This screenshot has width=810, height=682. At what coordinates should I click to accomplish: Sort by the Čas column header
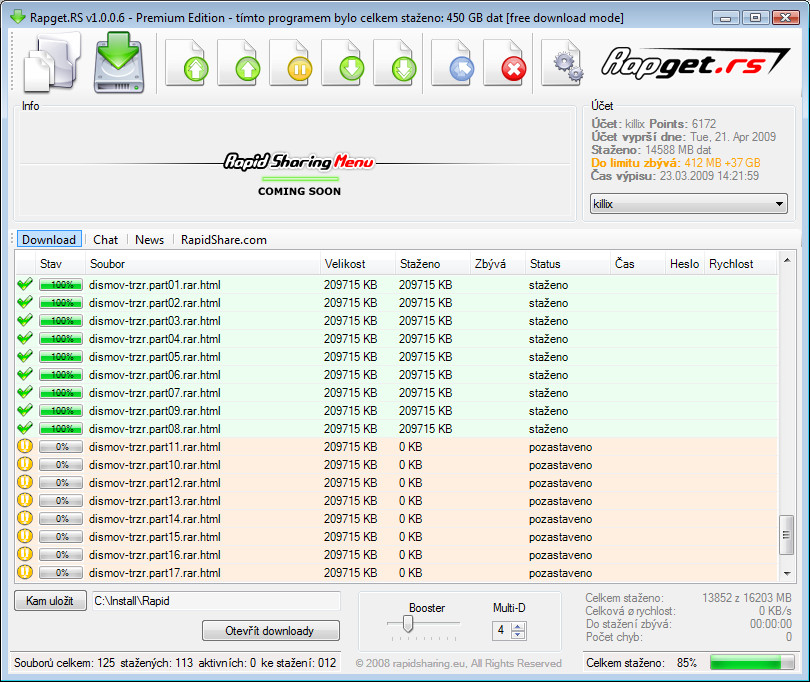pos(637,264)
